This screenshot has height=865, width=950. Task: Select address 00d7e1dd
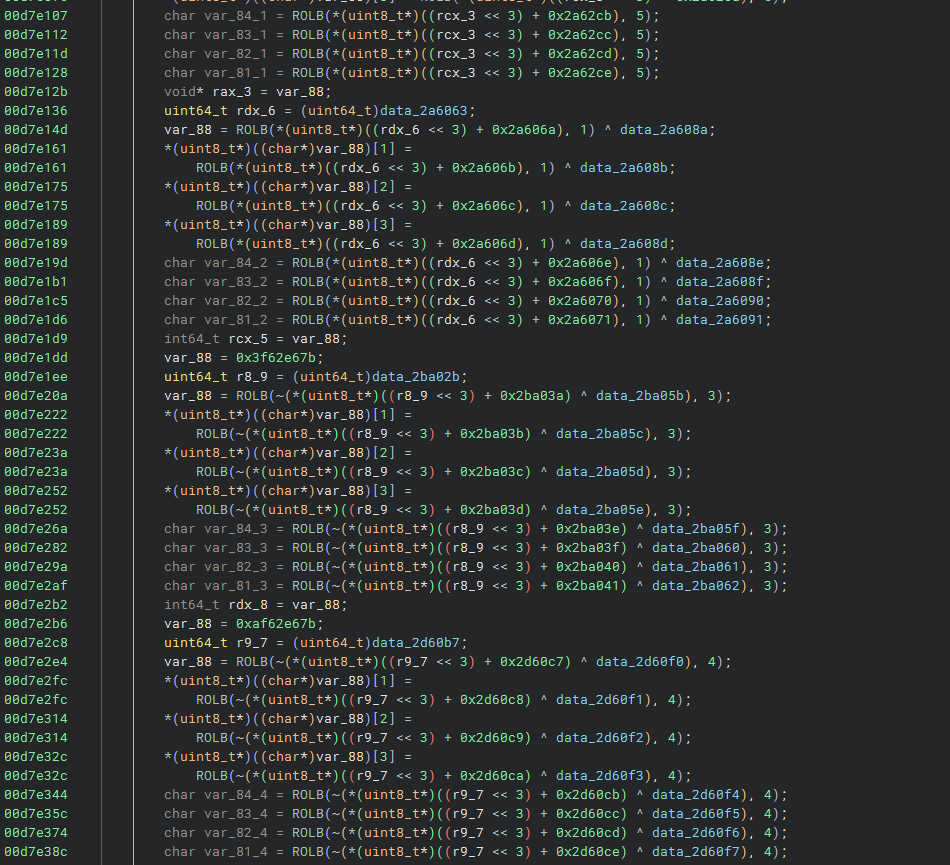(36, 357)
